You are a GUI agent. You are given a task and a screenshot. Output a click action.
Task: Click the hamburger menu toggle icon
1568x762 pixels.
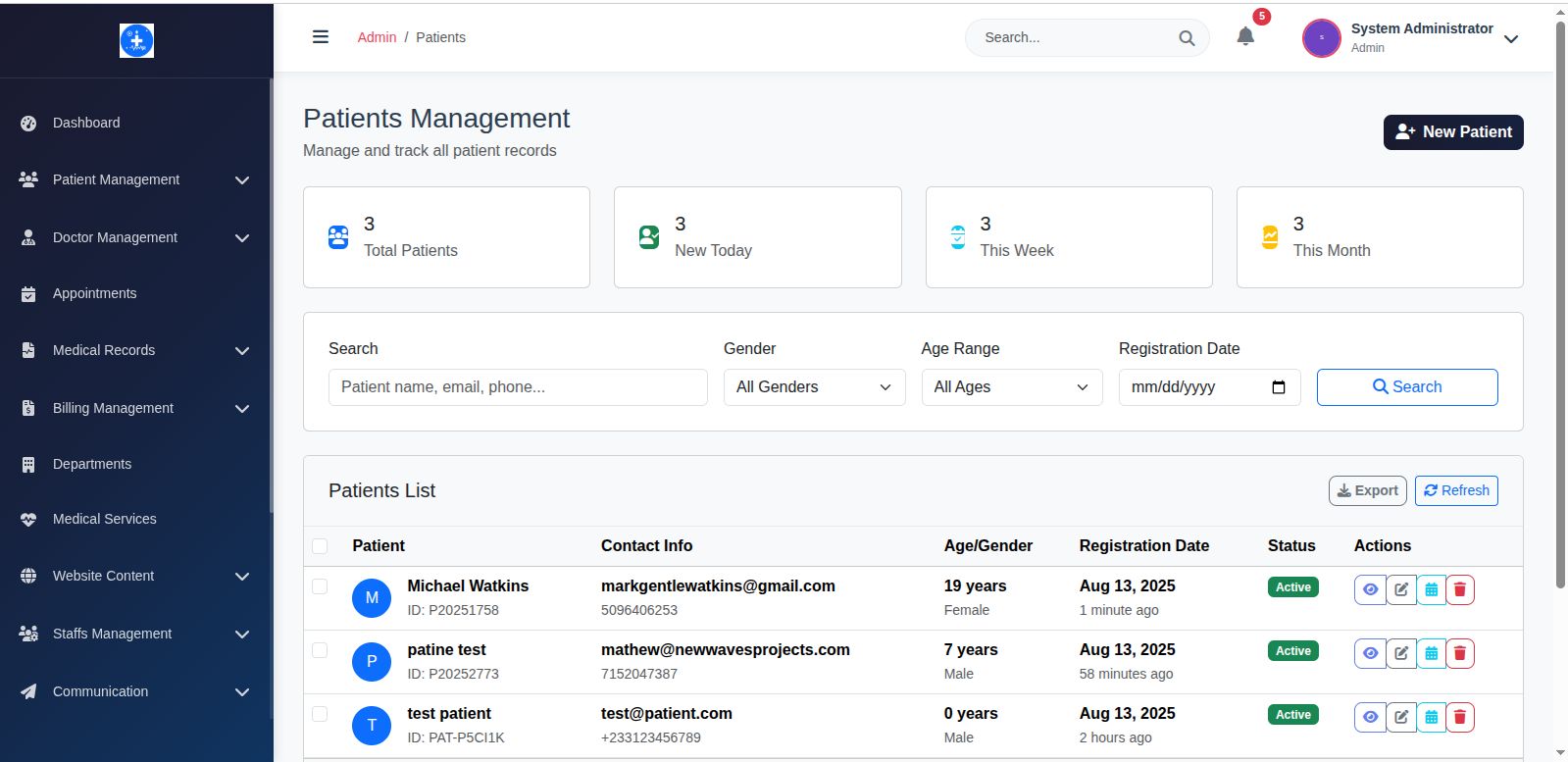pyautogui.click(x=320, y=37)
